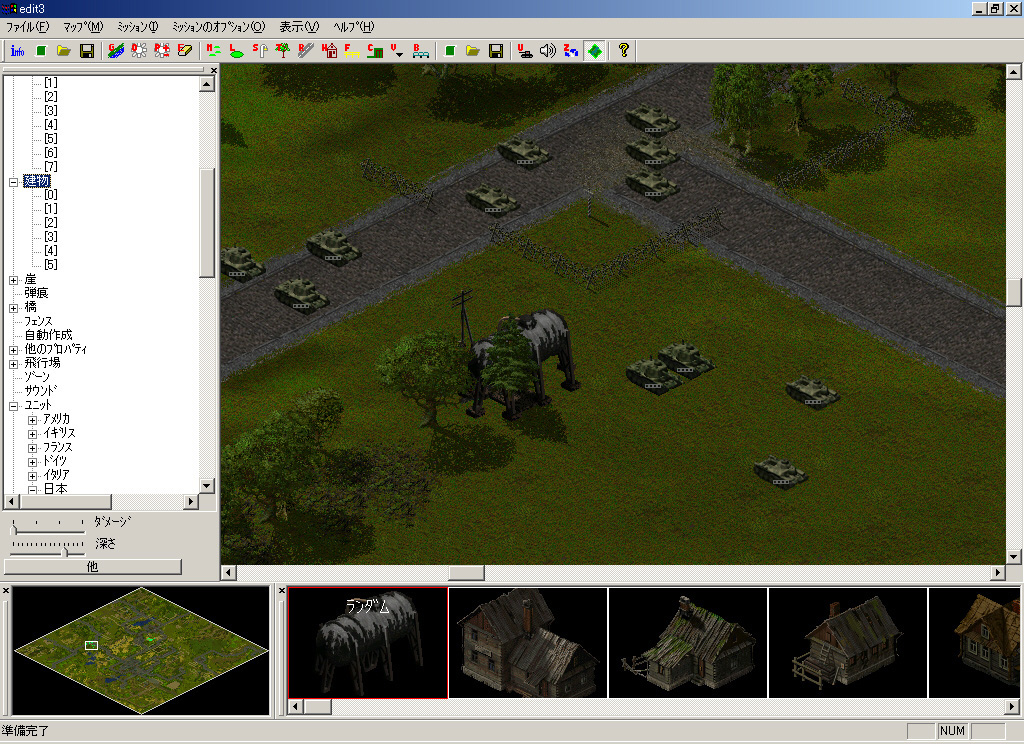
Task: Select the ゾーン tree item
Action: click(x=37, y=377)
